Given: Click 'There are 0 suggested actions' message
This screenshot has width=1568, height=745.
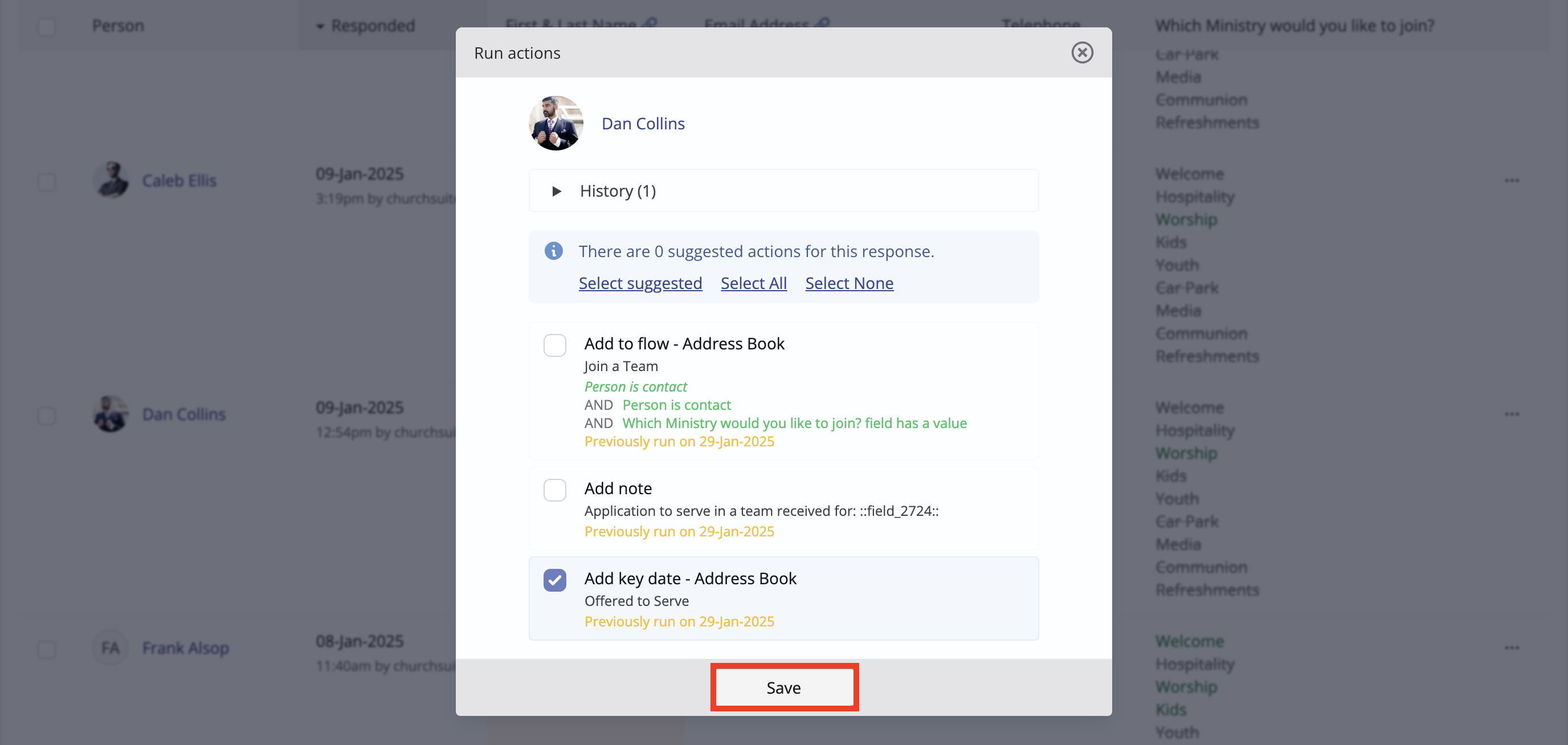Looking at the screenshot, I should coord(756,251).
